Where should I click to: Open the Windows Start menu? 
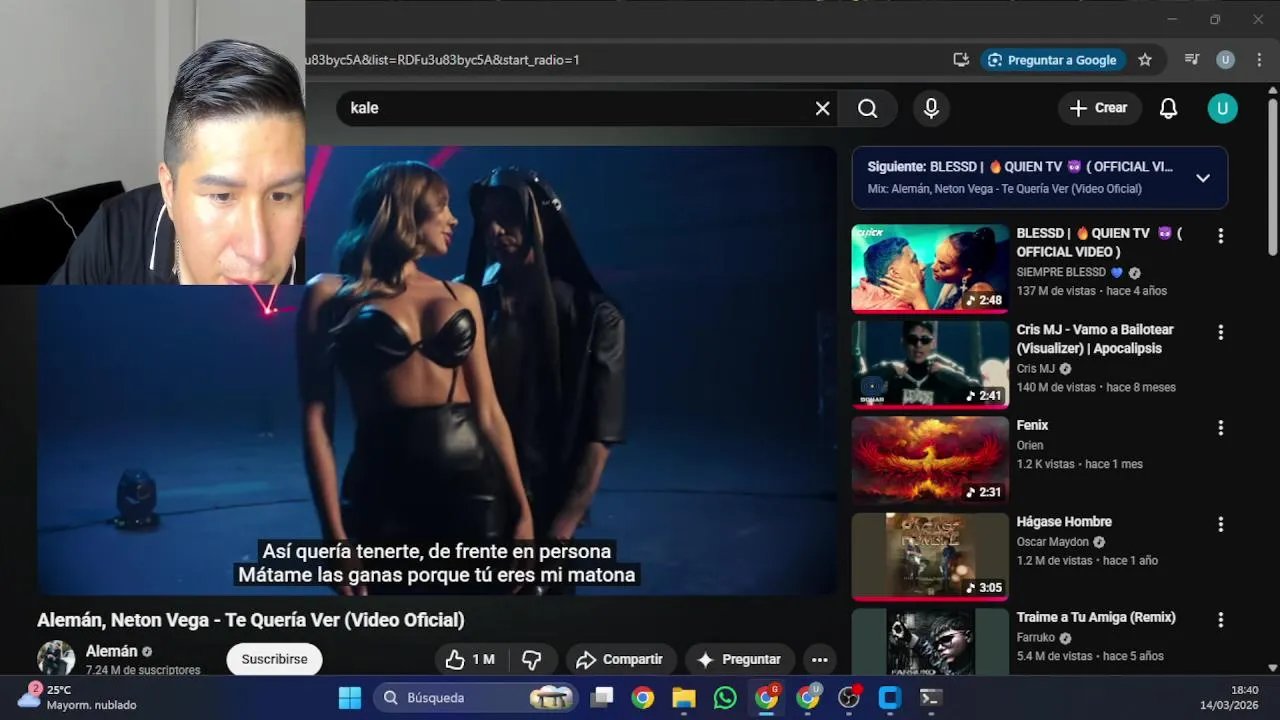[x=350, y=698]
